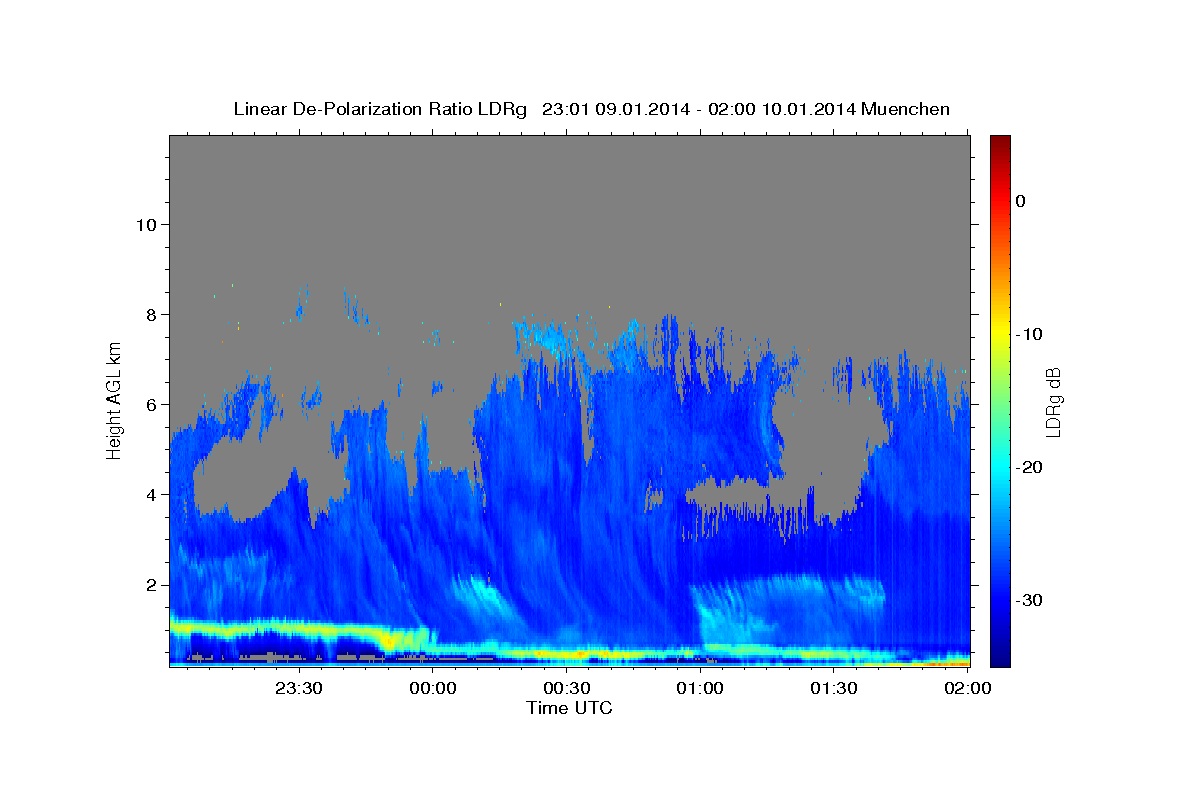Click the colorbar value -10
This screenshot has width=1200, height=800.
point(1030,334)
